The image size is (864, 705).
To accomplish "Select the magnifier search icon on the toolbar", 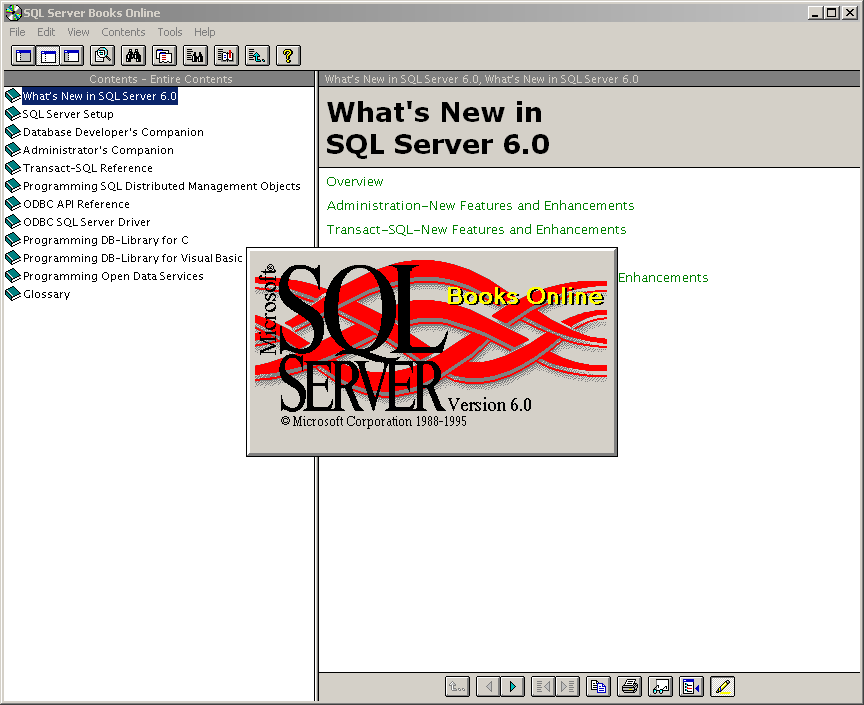I will 102,55.
